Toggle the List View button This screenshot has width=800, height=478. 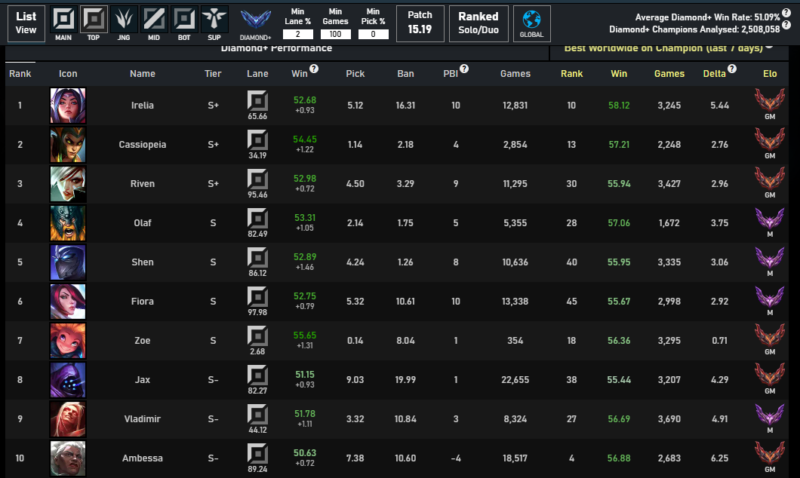coord(26,22)
